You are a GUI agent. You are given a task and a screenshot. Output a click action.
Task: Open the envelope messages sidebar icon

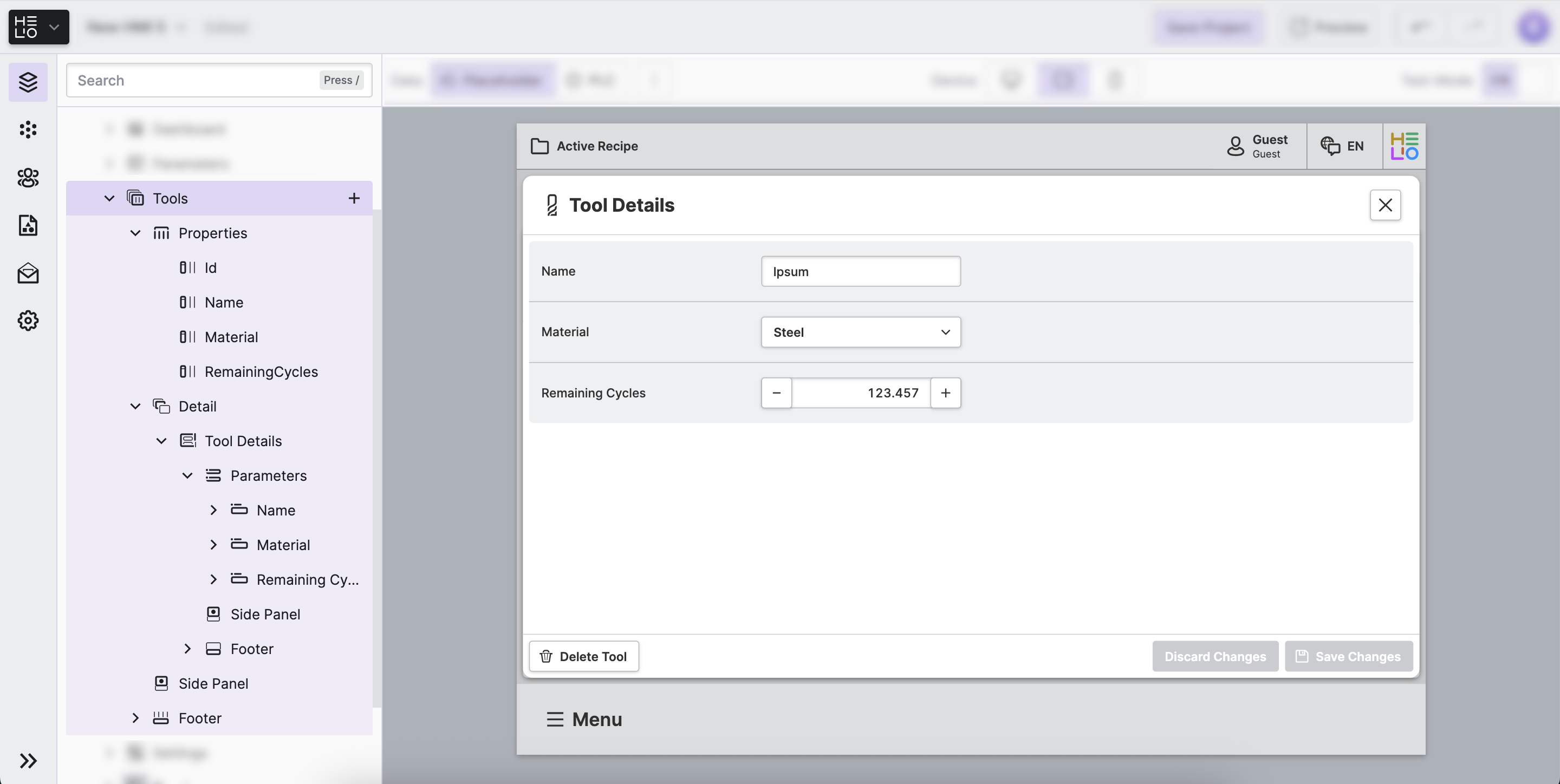pyautogui.click(x=28, y=273)
